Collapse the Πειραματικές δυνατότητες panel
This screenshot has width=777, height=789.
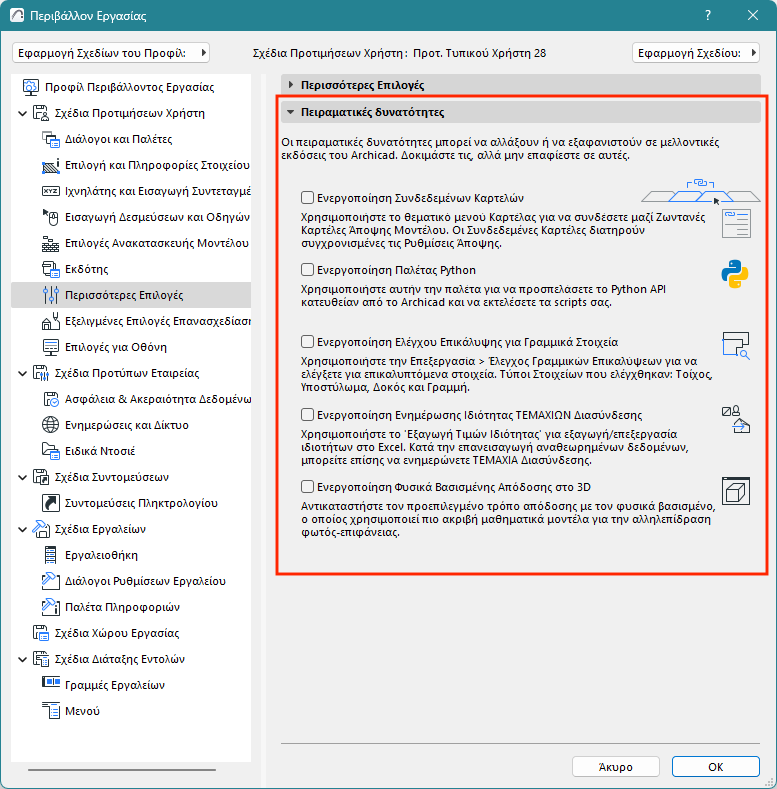tap(521, 112)
